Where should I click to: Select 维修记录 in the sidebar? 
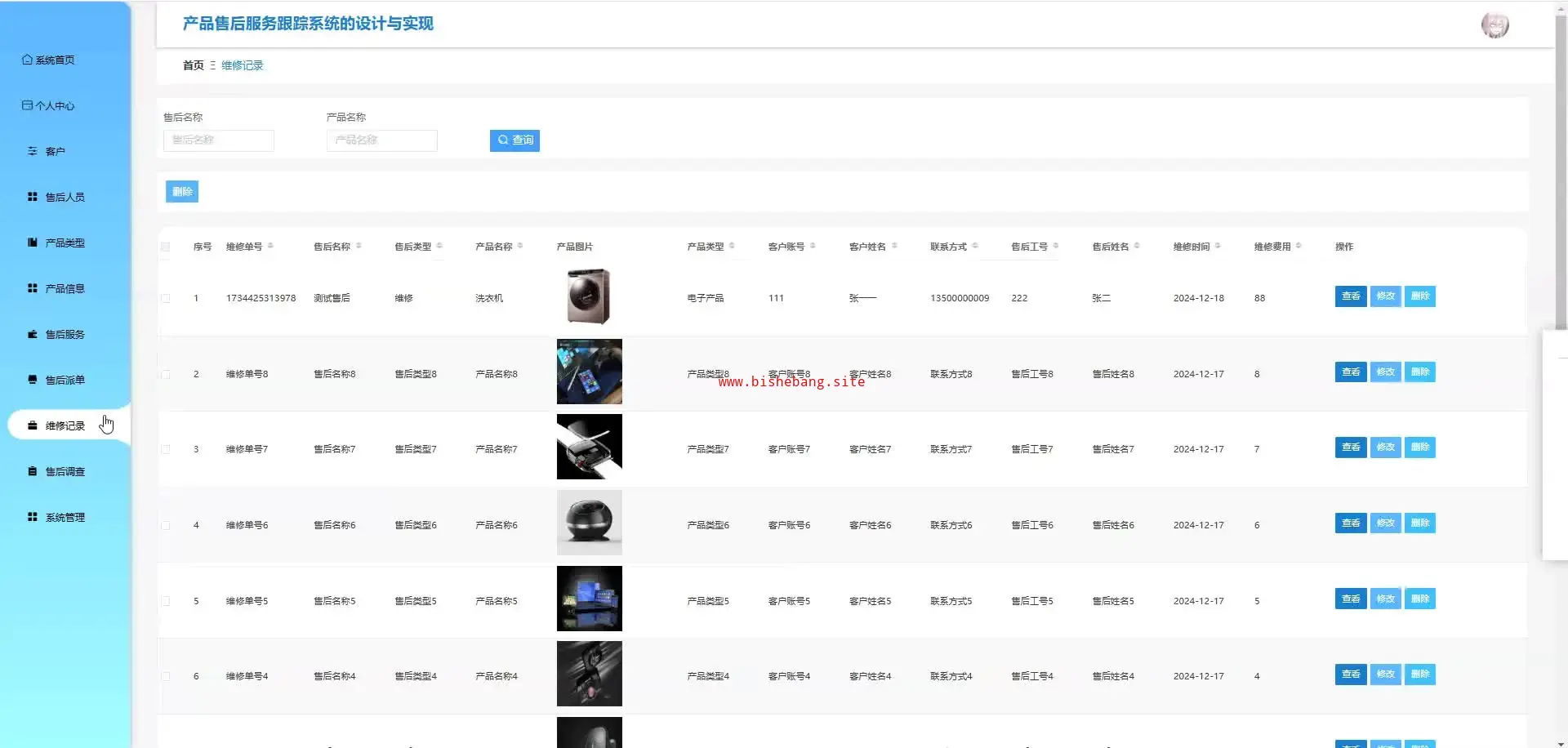(65, 425)
